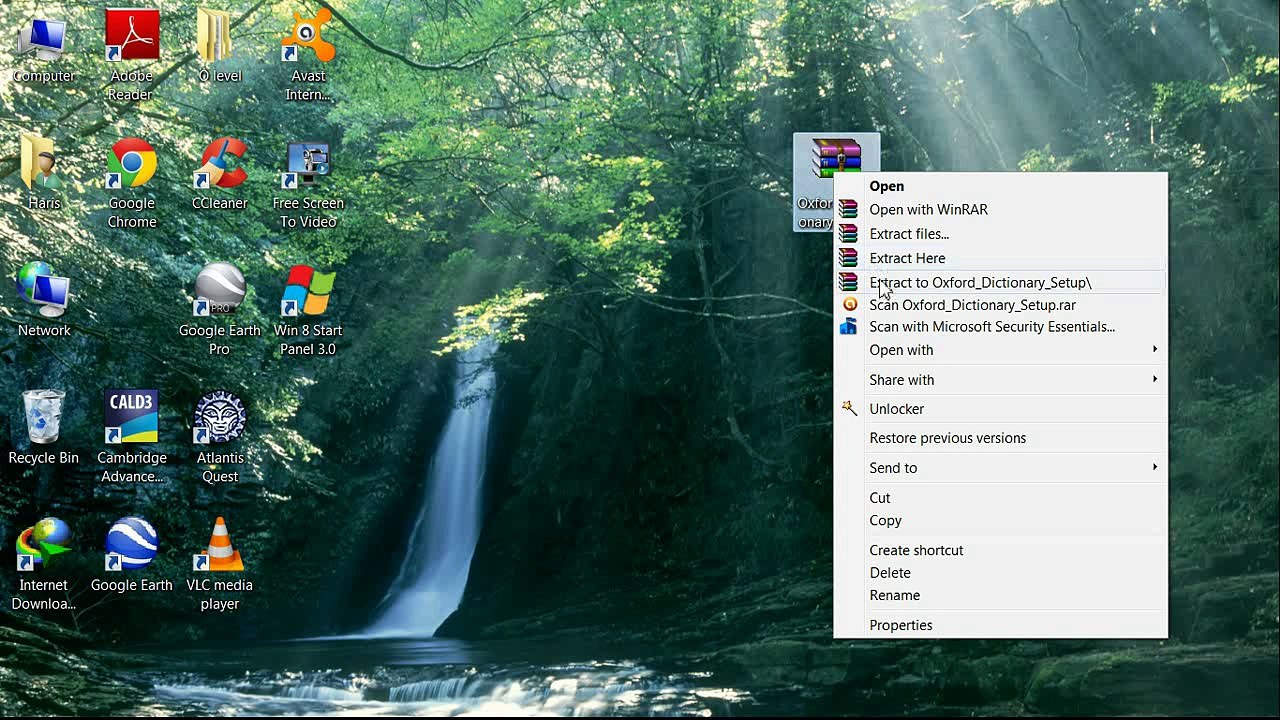Select the VLC media player shortcut
Viewport: 1280px width, 720px height.
pyautogui.click(x=219, y=565)
